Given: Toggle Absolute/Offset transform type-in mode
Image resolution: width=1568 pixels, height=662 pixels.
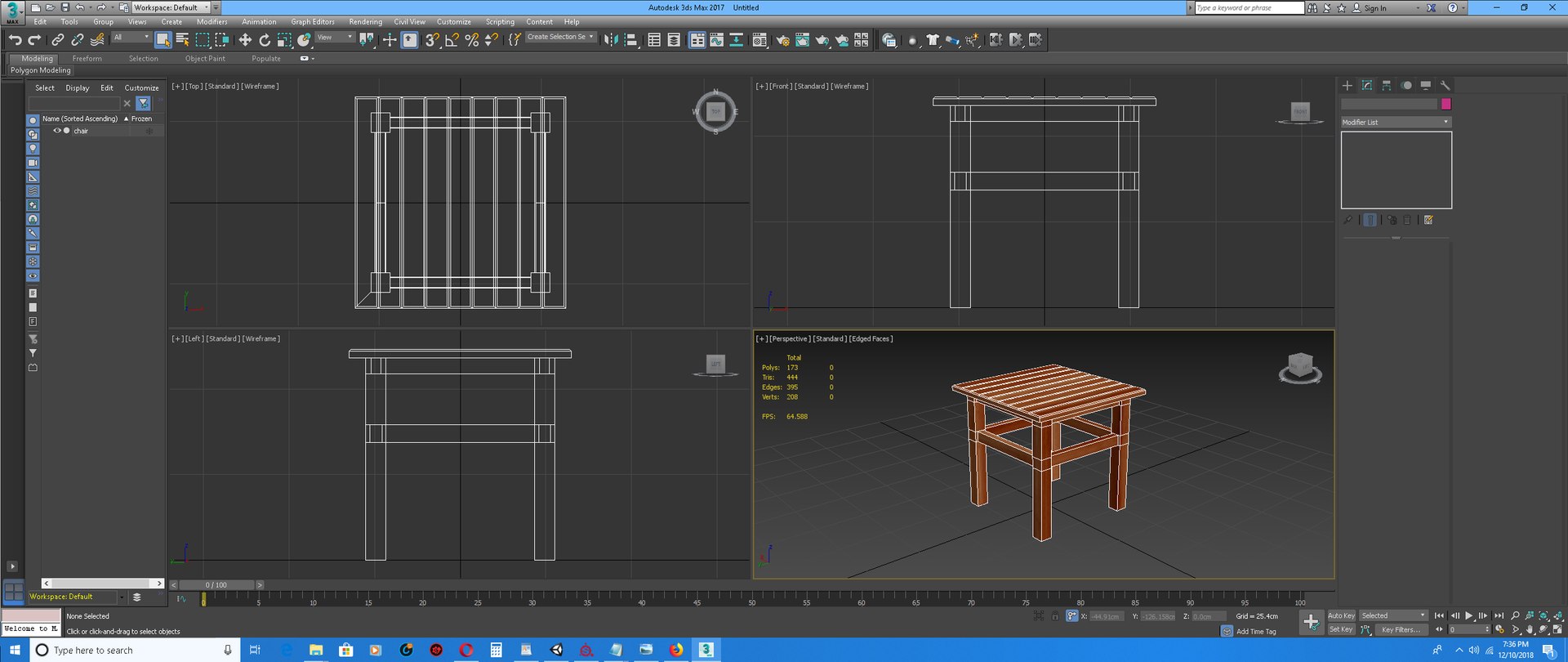Looking at the screenshot, I should click(x=1071, y=615).
